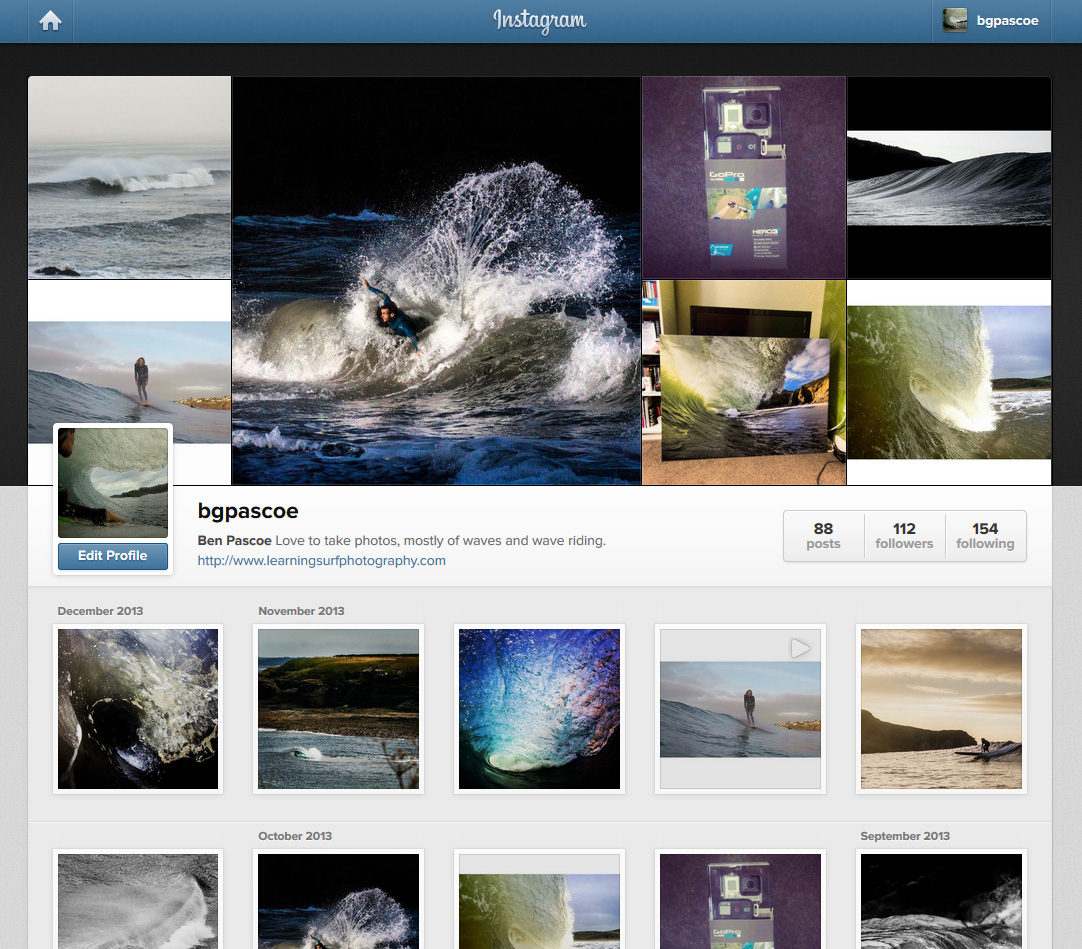Open the learningsurfphotography.com link
Viewport: 1082px width, 949px height.
322,560
